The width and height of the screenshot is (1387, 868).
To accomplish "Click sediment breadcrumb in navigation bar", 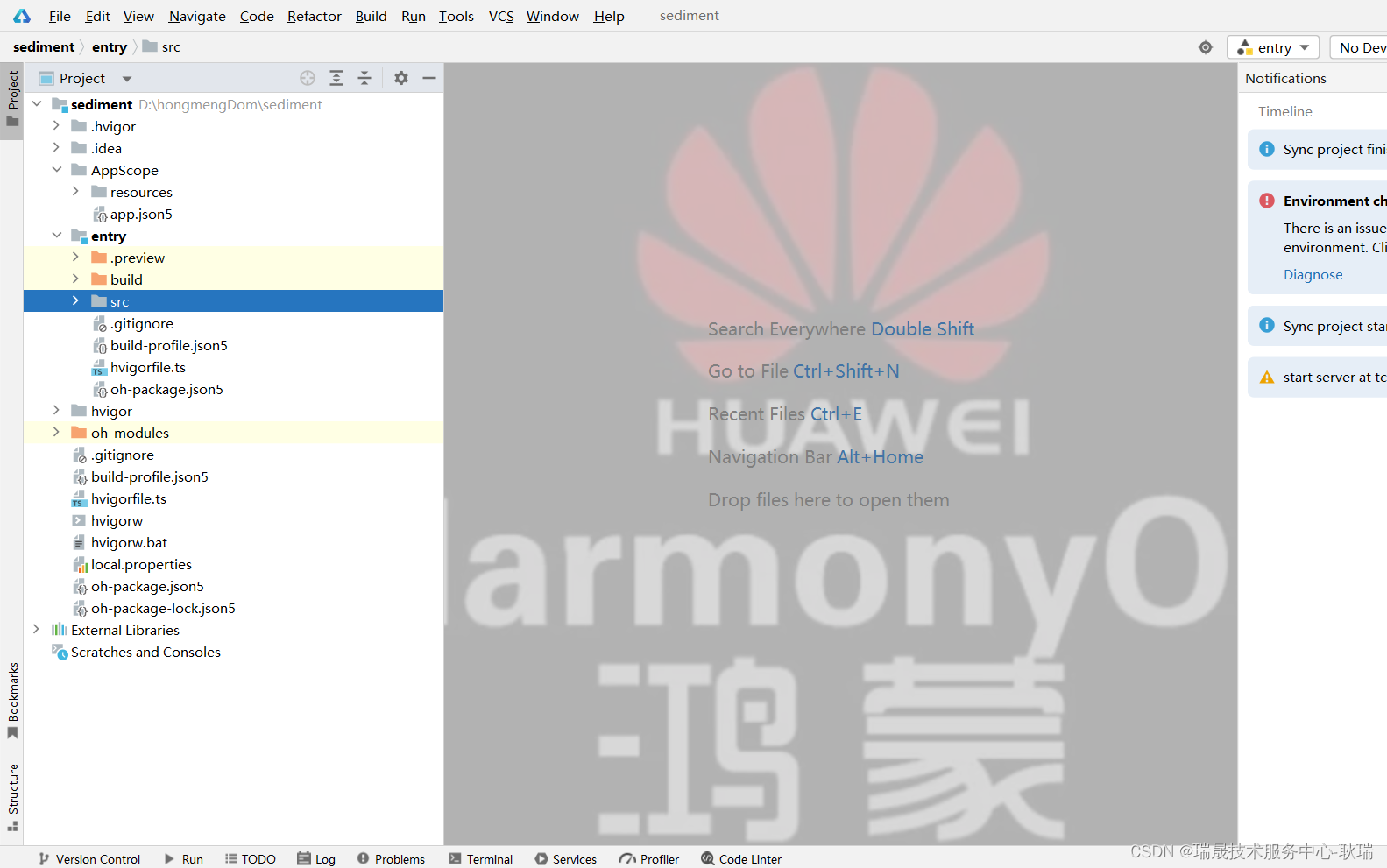I will coord(44,47).
